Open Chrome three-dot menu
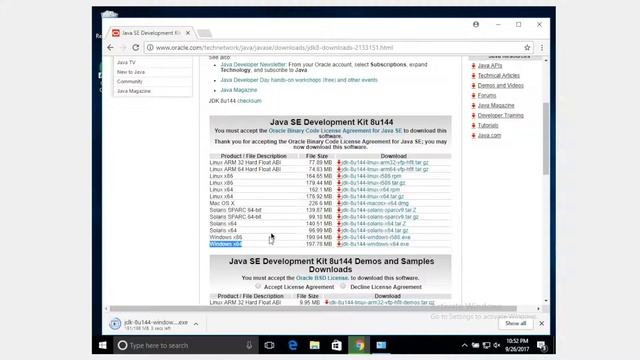 coord(542,48)
